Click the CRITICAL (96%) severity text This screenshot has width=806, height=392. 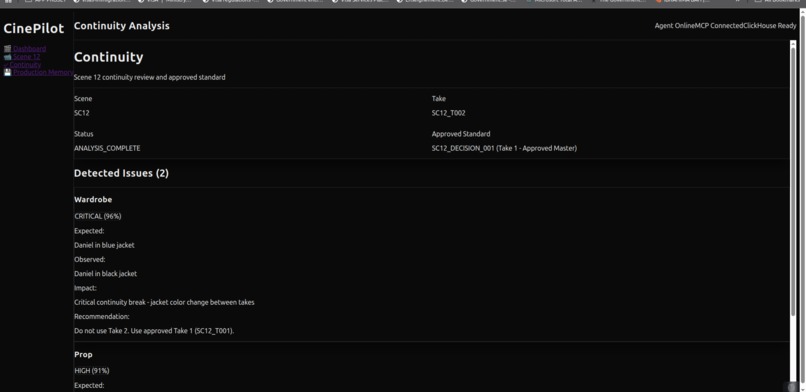click(x=98, y=216)
